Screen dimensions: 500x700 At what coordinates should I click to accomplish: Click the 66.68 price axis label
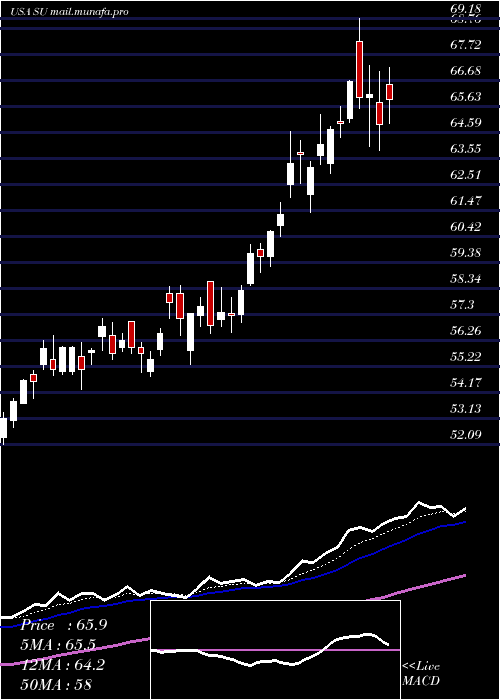[x=466, y=71]
